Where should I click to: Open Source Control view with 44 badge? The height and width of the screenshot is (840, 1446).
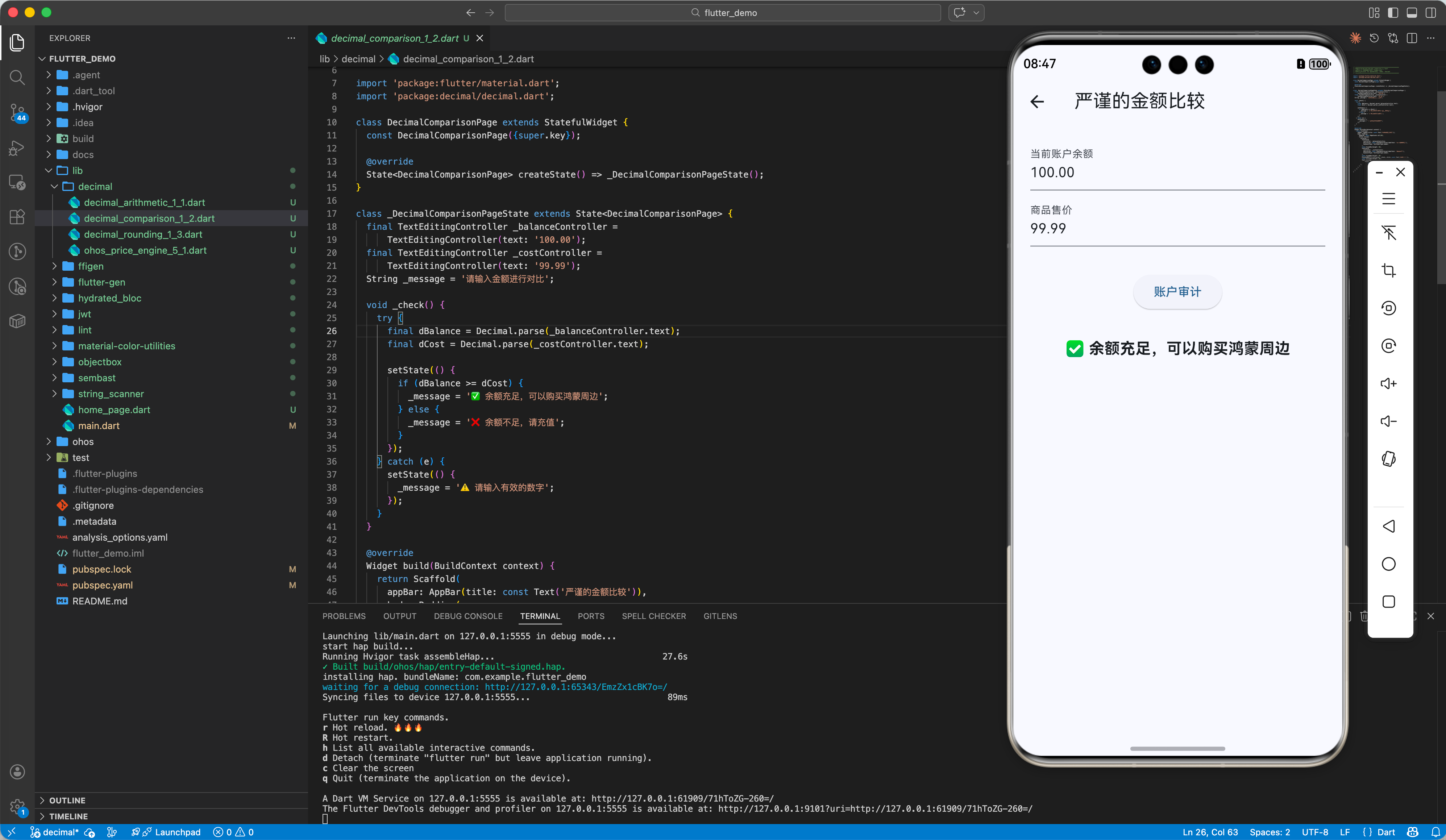click(x=17, y=112)
